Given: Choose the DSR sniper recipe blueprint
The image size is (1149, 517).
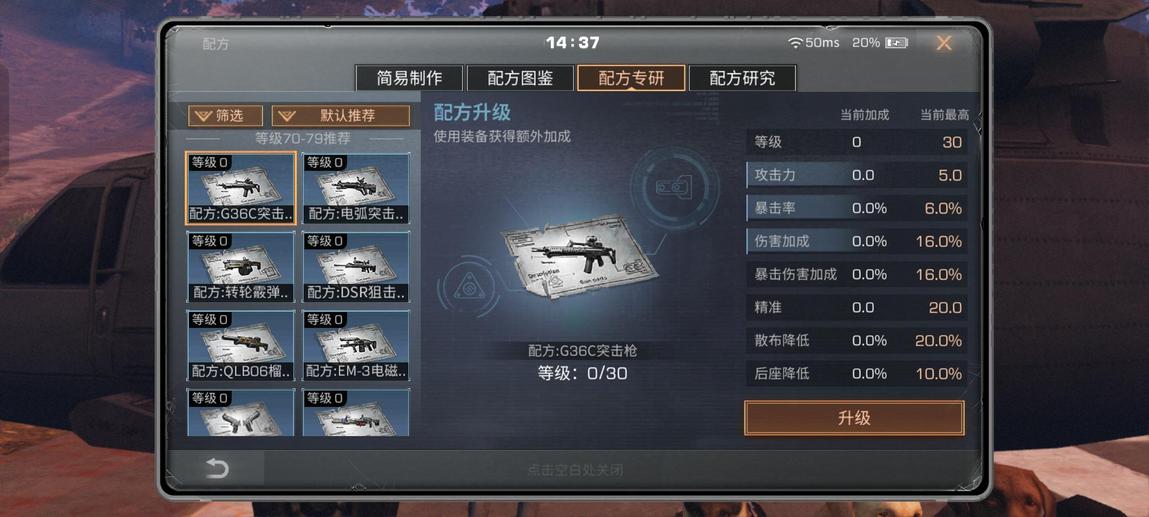Looking at the screenshot, I should (x=355, y=267).
